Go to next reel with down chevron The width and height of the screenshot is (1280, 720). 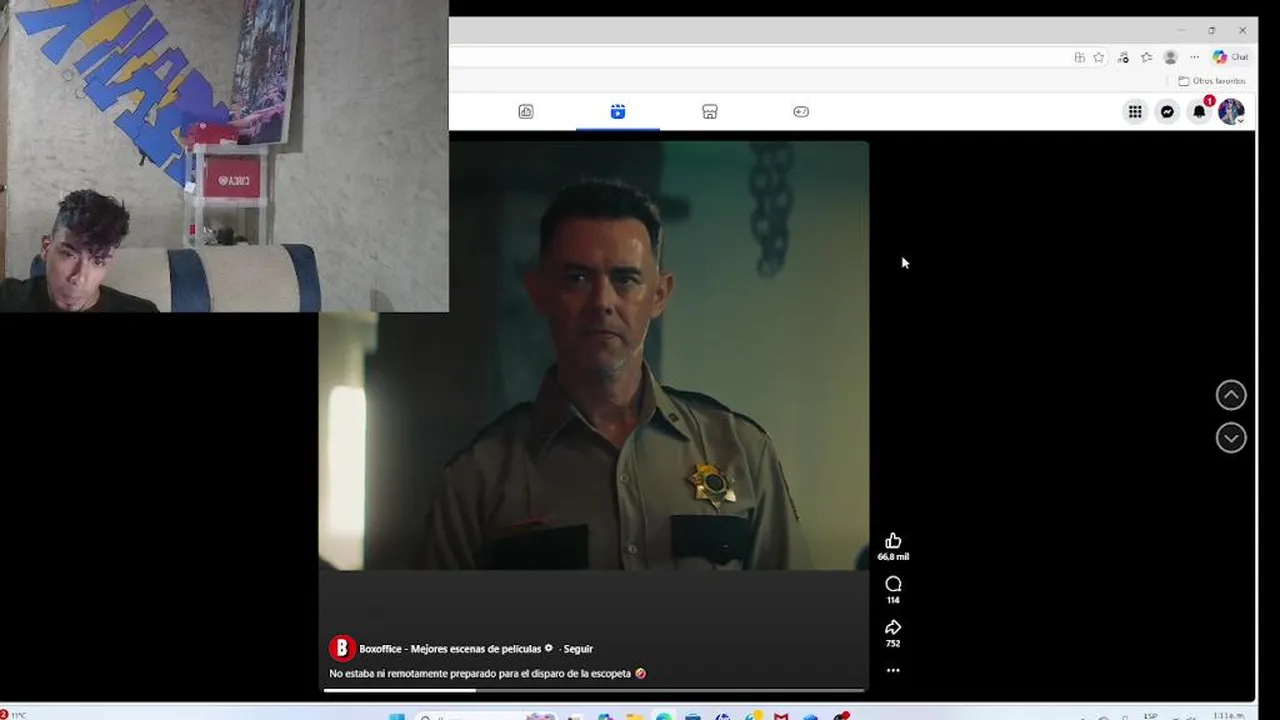pos(1231,438)
